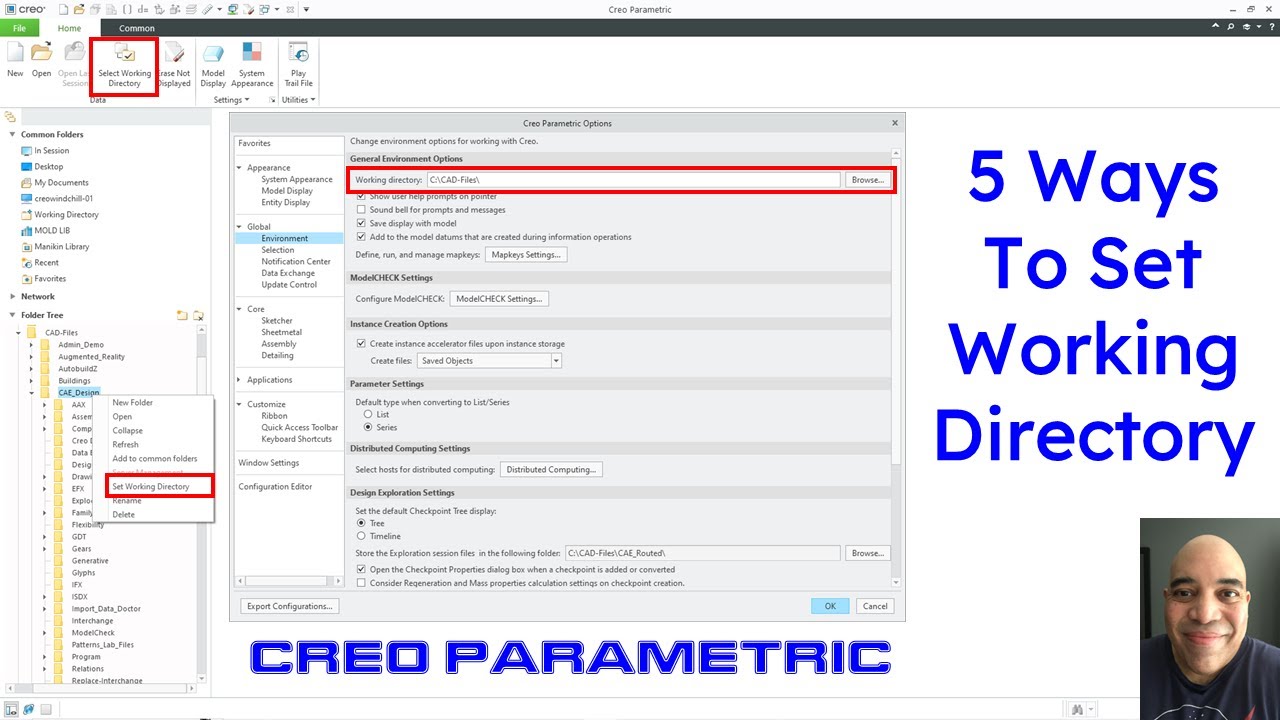The height and width of the screenshot is (720, 1280).
Task: Click quick access New document icon
Action: tap(63, 9)
